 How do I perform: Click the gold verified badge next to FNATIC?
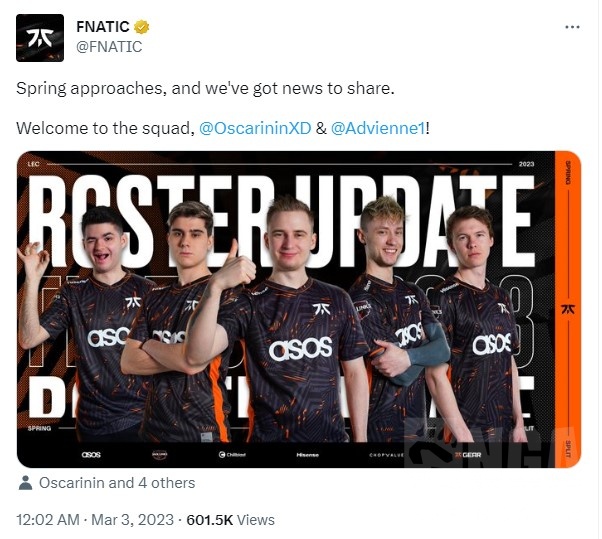pos(141,27)
